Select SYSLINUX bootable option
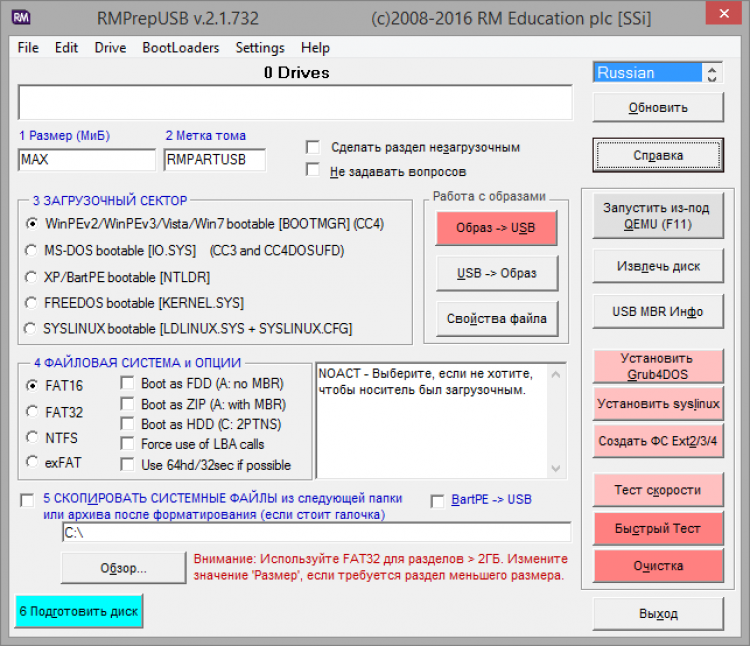The height and width of the screenshot is (646, 750). [31, 328]
